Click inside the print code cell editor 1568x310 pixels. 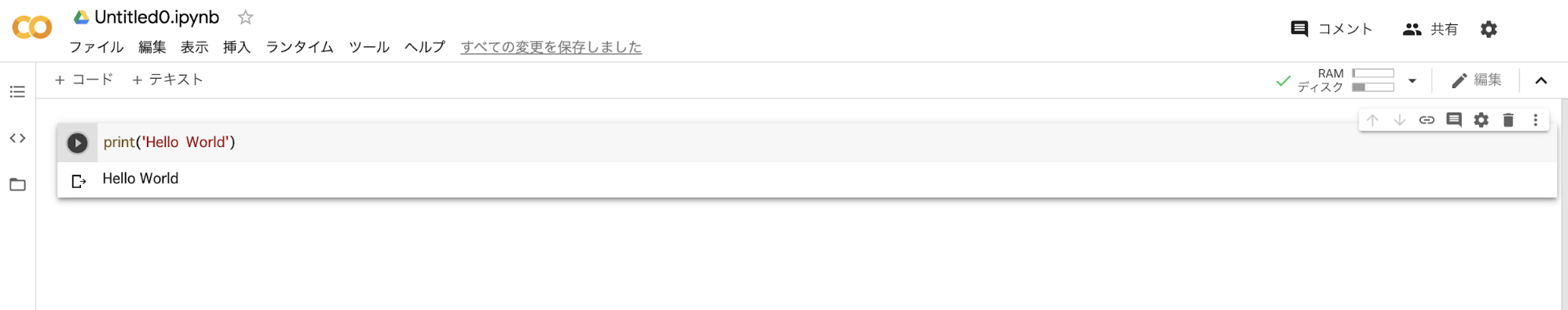pos(825,142)
